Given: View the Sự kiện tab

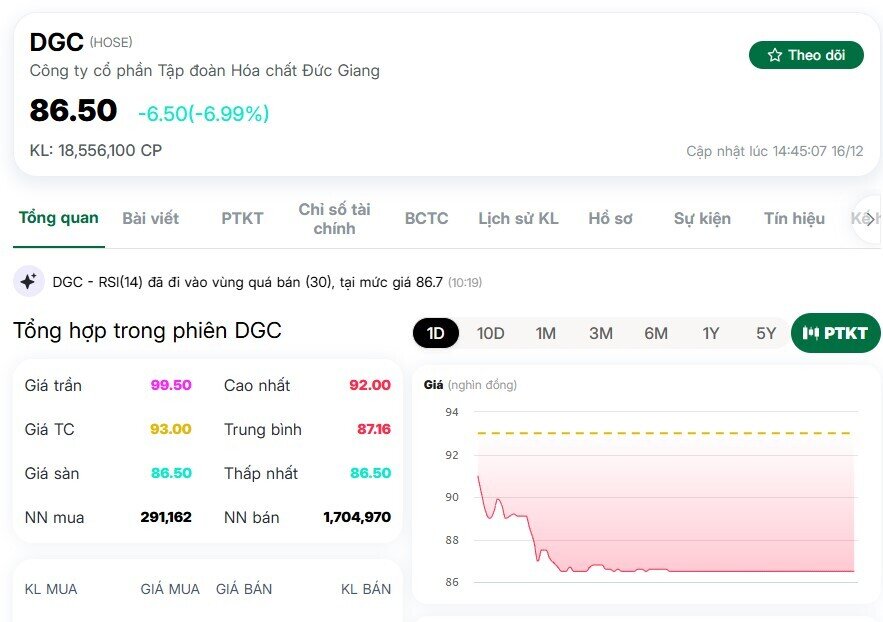Looking at the screenshot, I should click(702, 218).
